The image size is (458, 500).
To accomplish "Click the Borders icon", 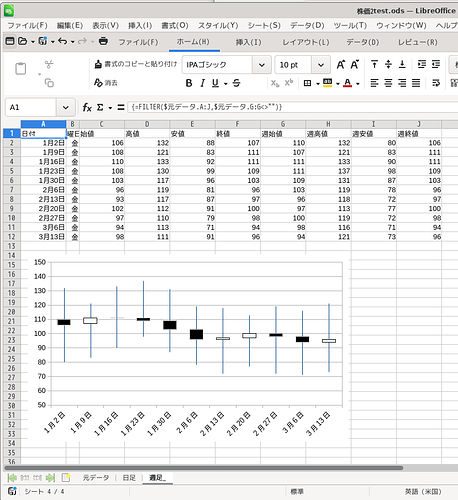I will (307, 83).
